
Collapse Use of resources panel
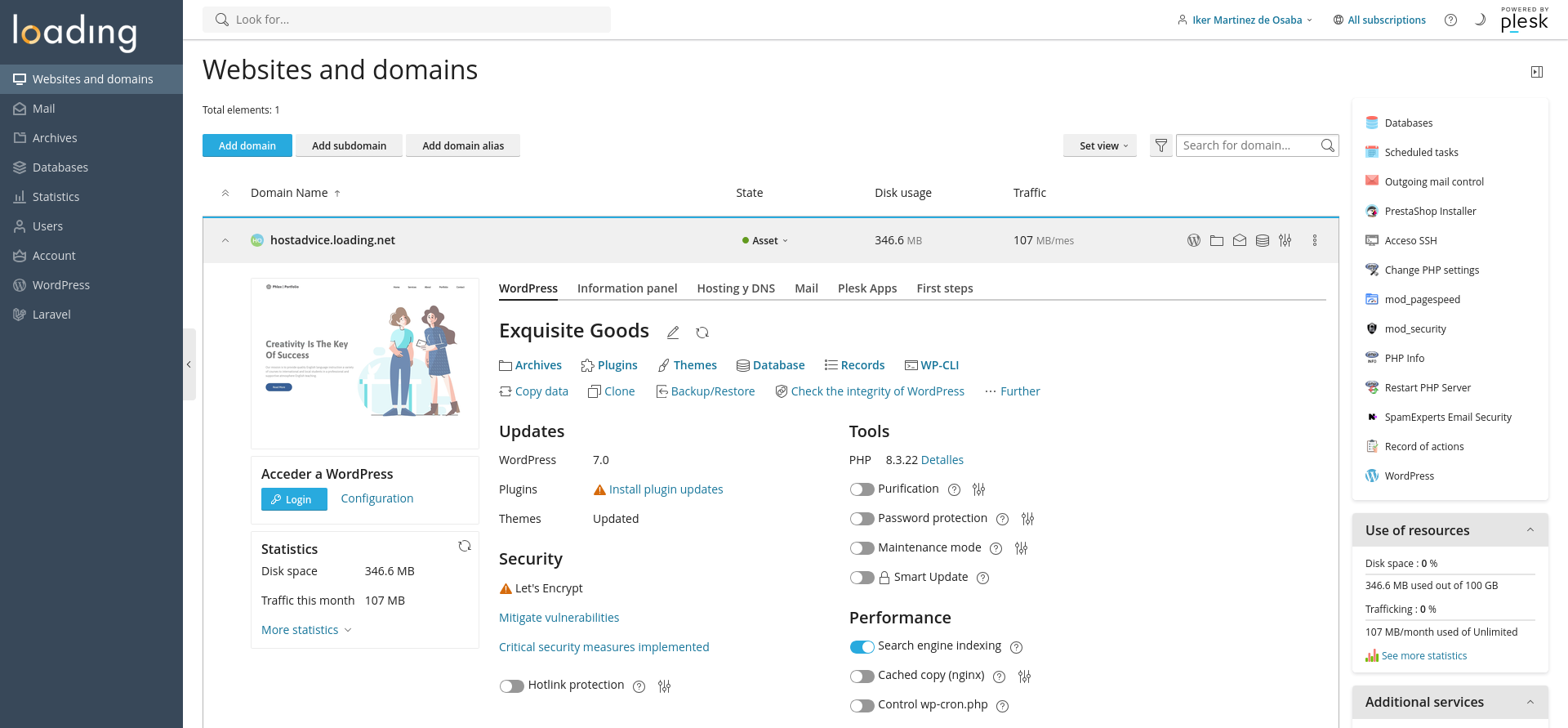(1530, 530)
